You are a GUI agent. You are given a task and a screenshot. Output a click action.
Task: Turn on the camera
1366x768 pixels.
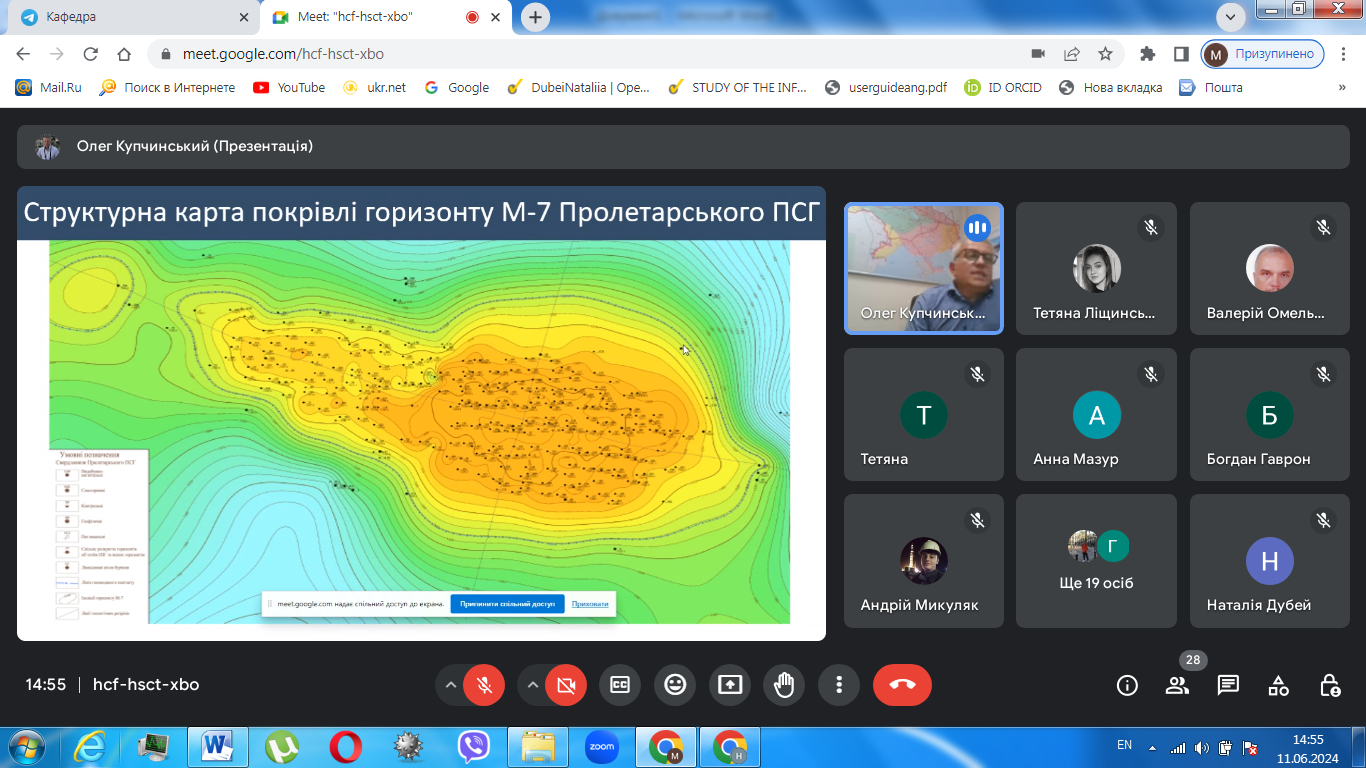pos(566,685)
